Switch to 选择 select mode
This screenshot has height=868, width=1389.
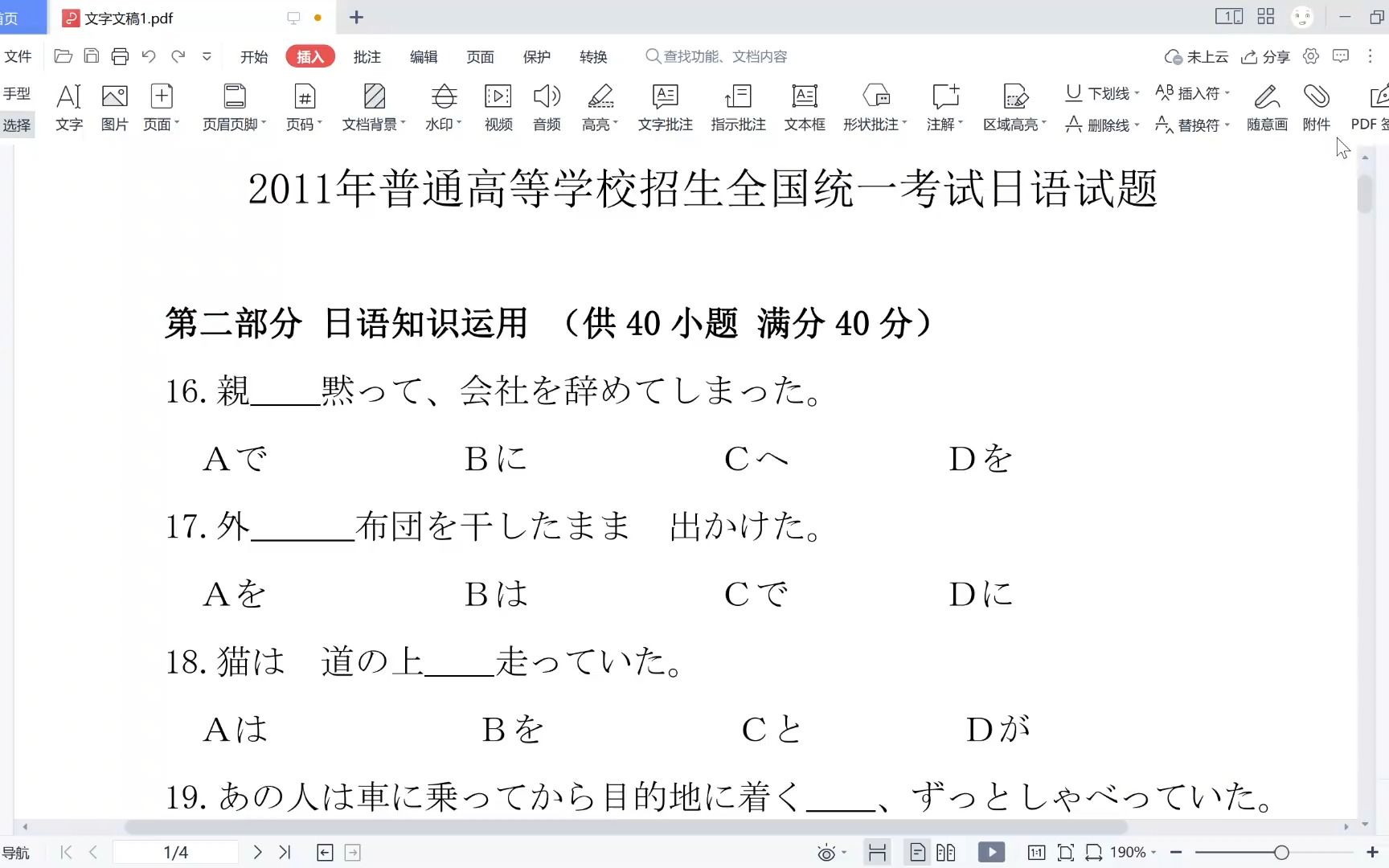click(17, 125)
